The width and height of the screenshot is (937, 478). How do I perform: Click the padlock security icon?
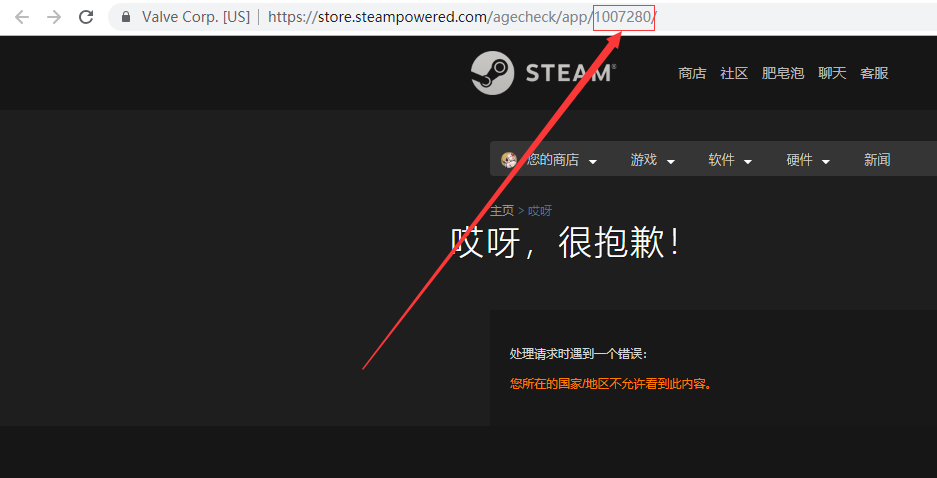point(125,17)
